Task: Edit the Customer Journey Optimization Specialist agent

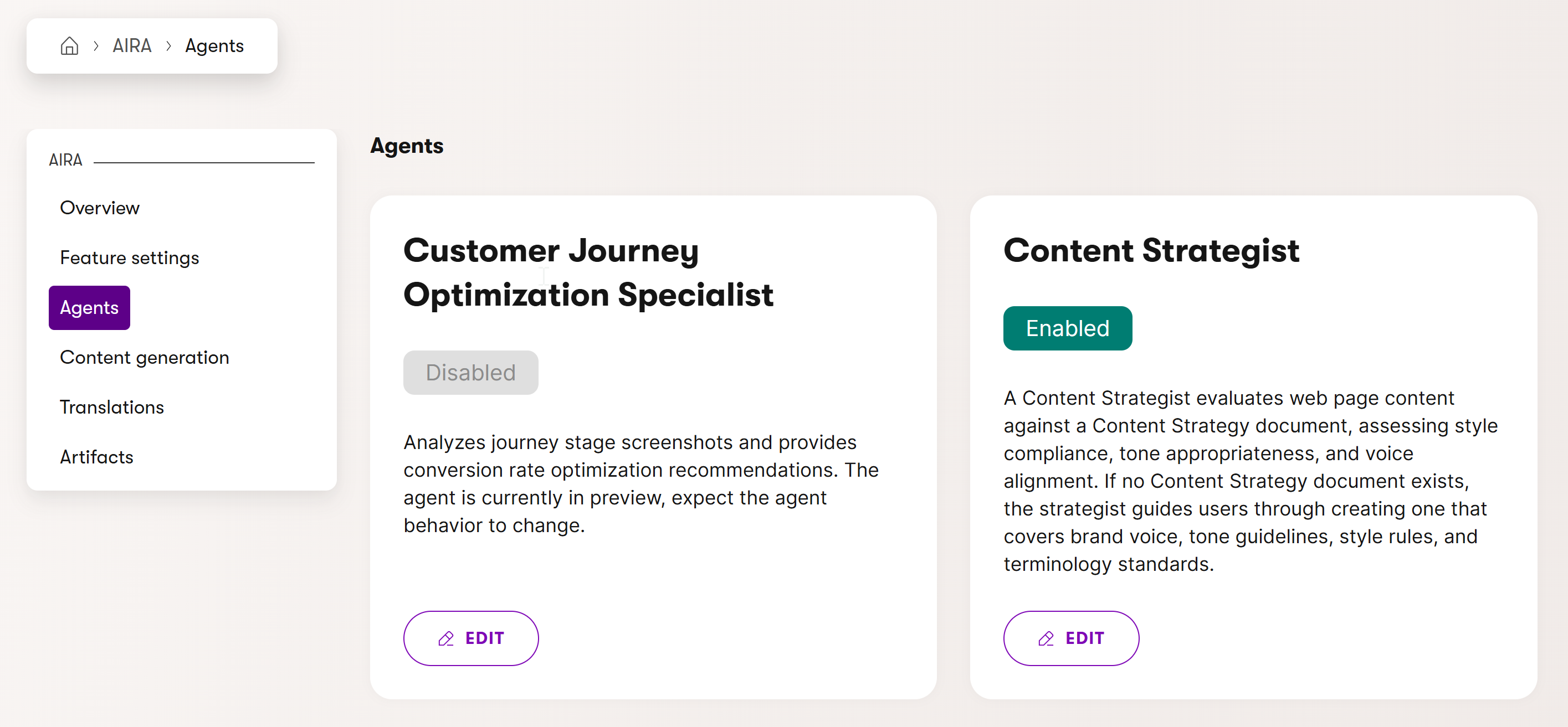Action: coord(470,638)
